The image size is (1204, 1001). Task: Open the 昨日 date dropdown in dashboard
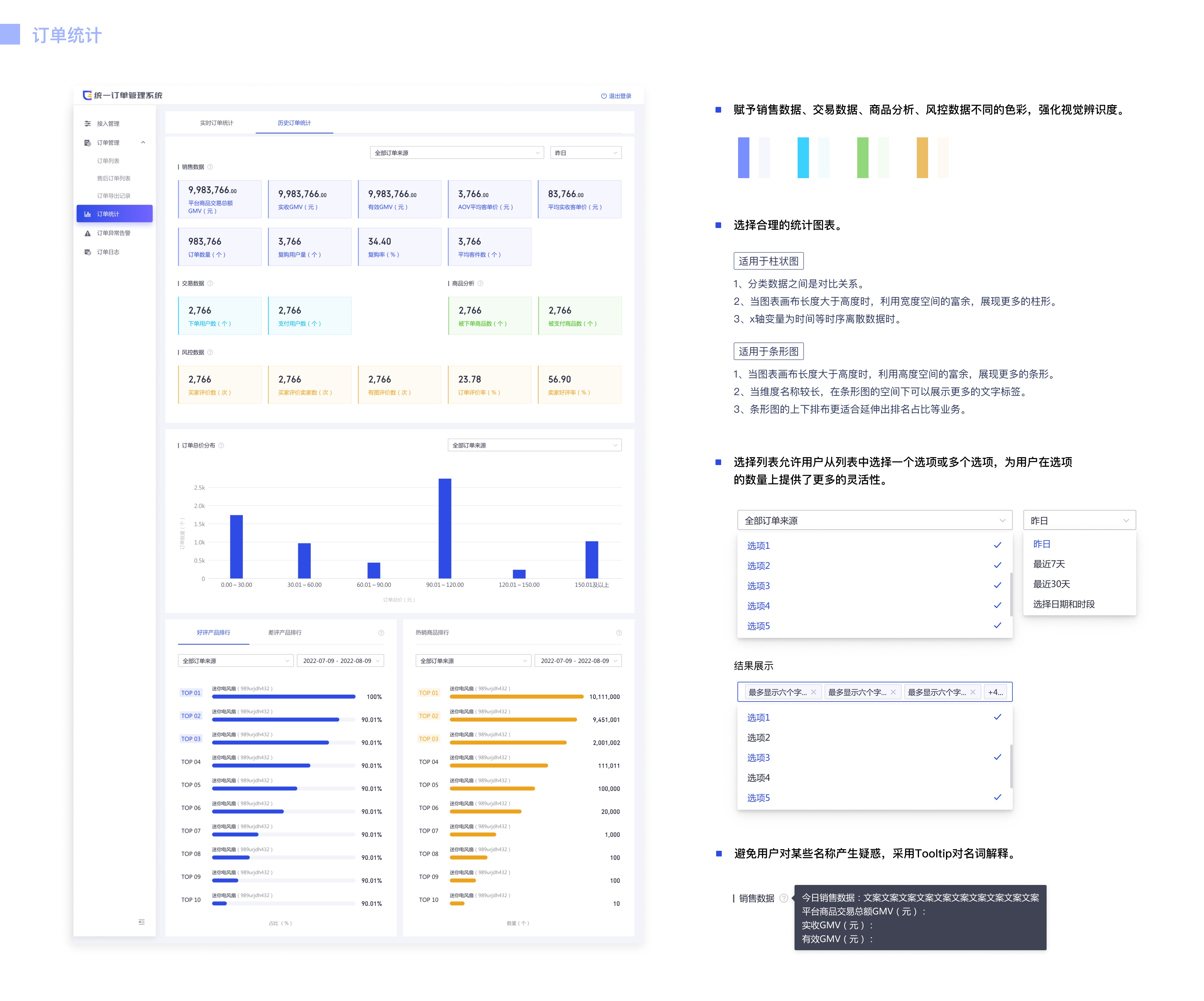coord(585,152)
